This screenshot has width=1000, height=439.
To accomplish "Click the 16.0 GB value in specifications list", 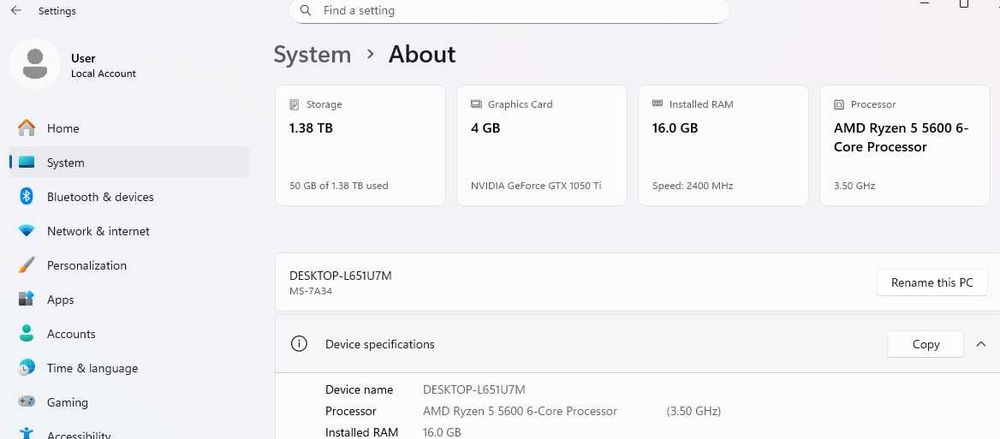I will point(442,432).
